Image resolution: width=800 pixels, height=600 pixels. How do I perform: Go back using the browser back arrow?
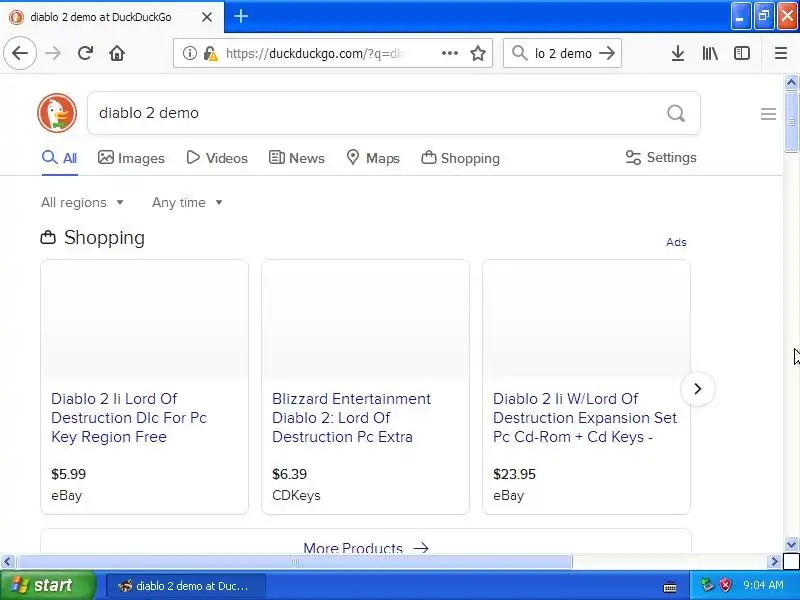20,53
